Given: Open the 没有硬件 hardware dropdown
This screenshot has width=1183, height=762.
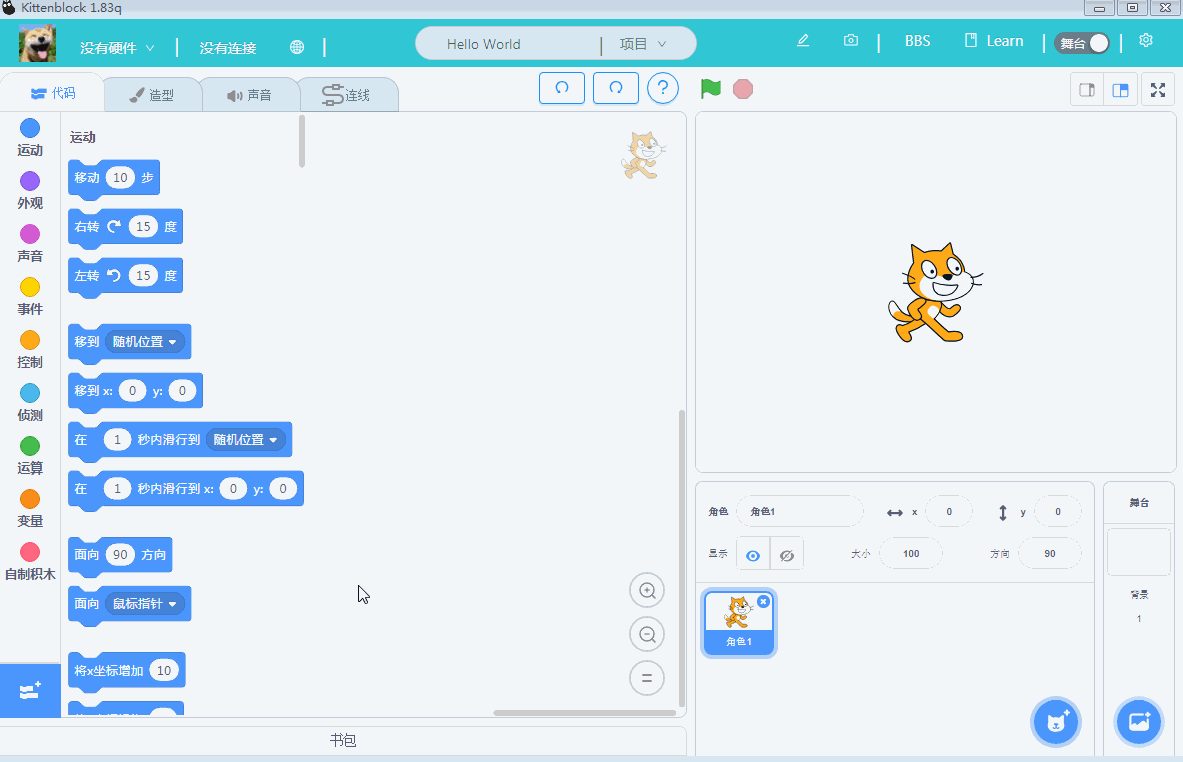Looking at the screenshot, I should pyautogui.click(x=117, y=48).
